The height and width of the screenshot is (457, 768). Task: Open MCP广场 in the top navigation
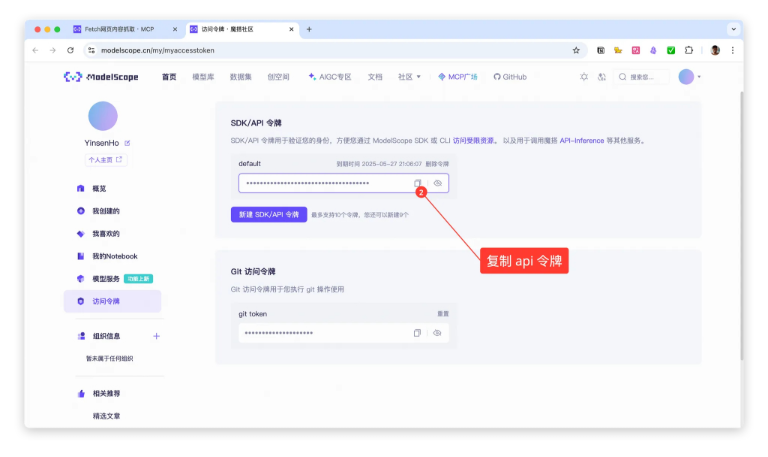457,77
